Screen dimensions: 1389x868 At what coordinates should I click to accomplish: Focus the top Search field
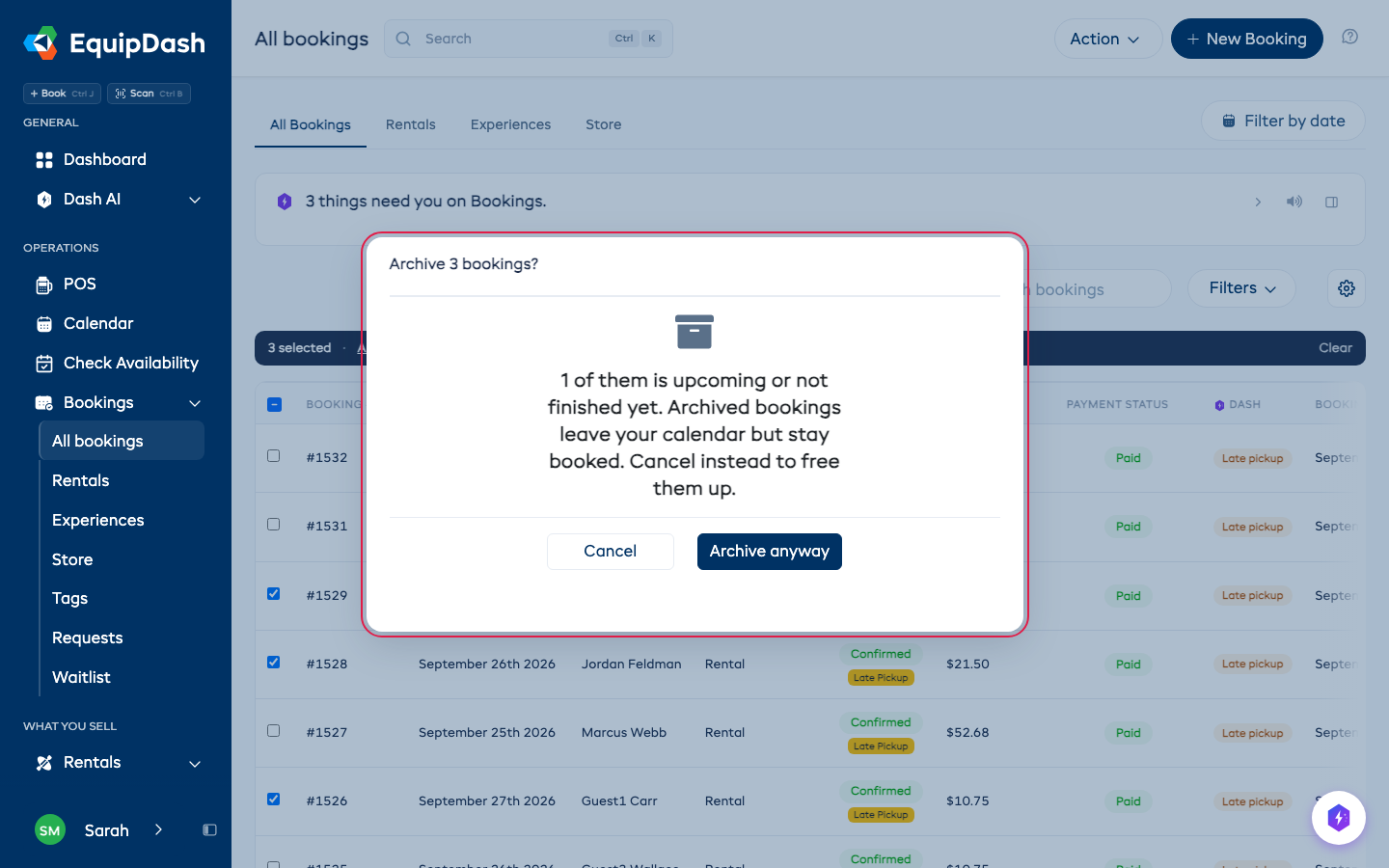click(529, 39)
